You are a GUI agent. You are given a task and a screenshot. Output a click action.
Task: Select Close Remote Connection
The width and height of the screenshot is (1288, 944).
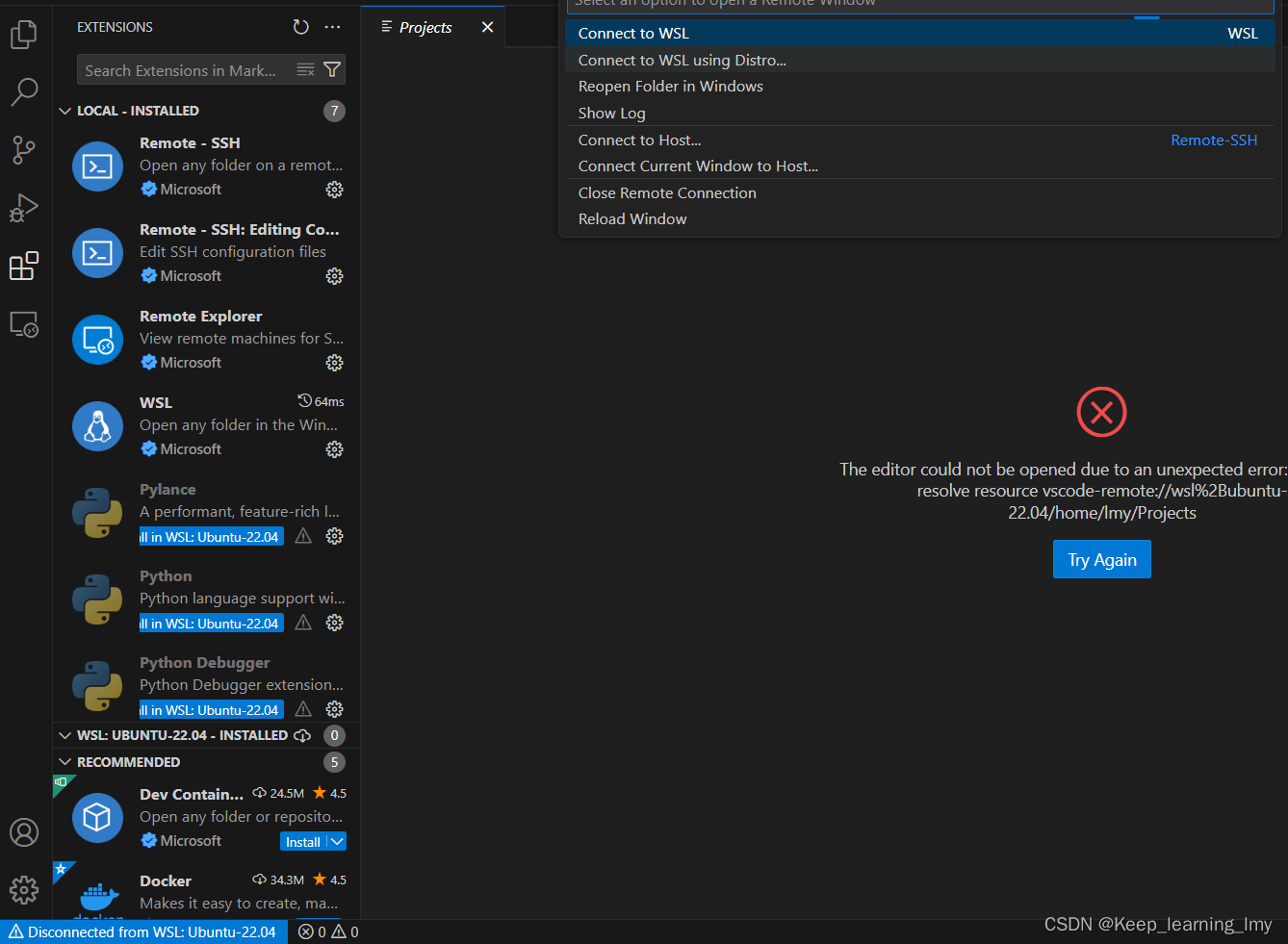(920, 192)
